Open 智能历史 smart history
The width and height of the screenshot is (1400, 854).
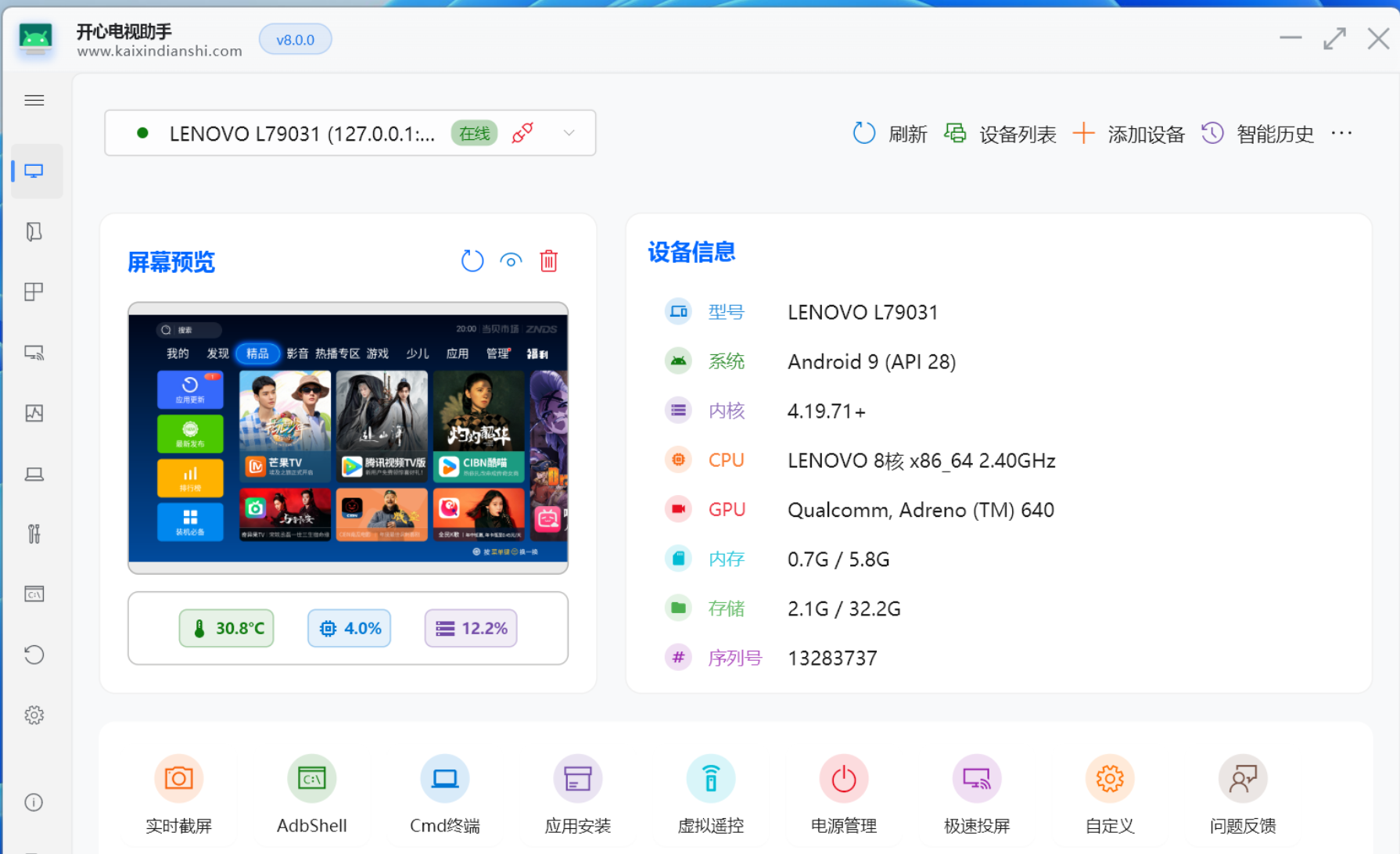(x=1258, y=134)
